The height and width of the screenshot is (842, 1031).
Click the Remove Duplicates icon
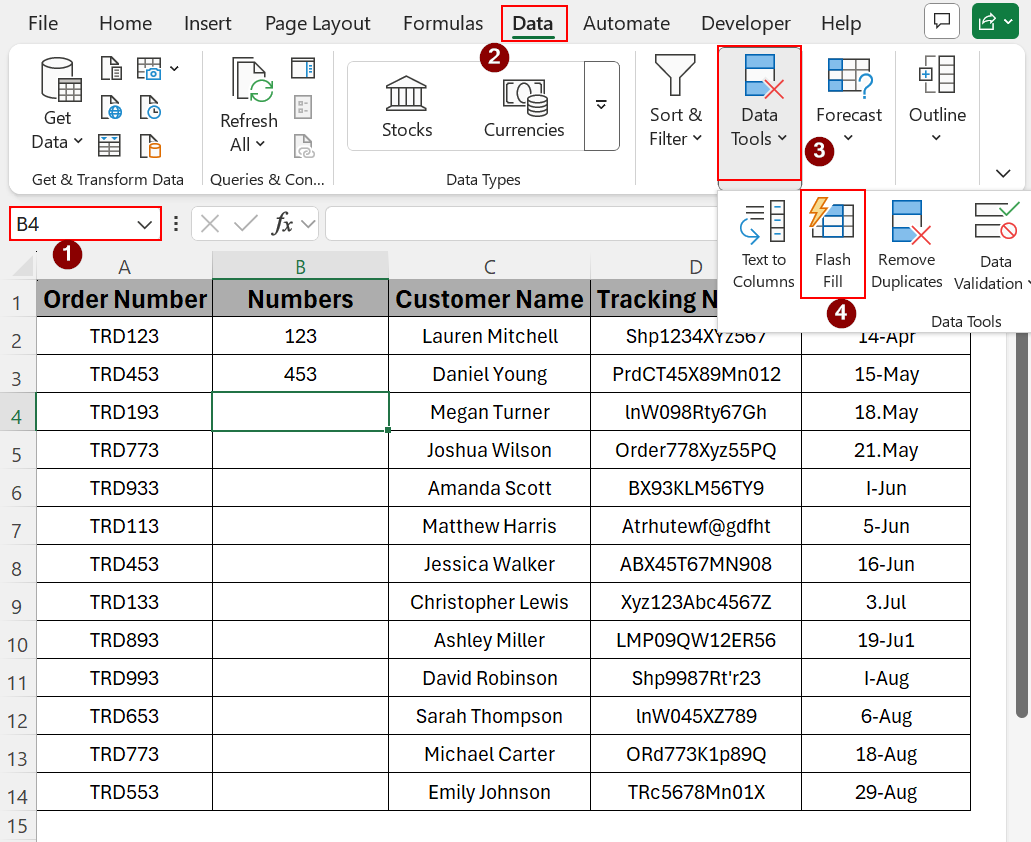pyautogui.click(x=906, y=243)
